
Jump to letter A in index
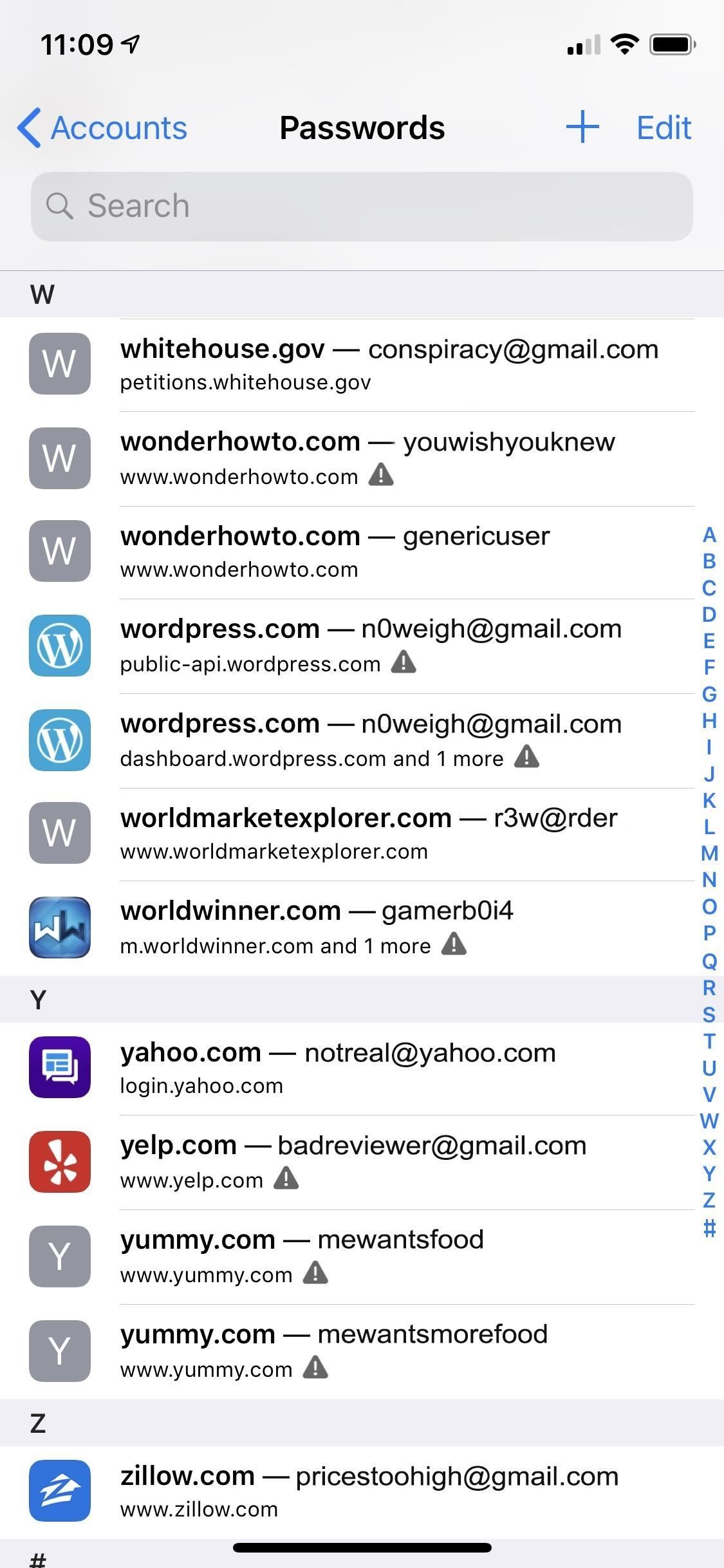(709, 535)
